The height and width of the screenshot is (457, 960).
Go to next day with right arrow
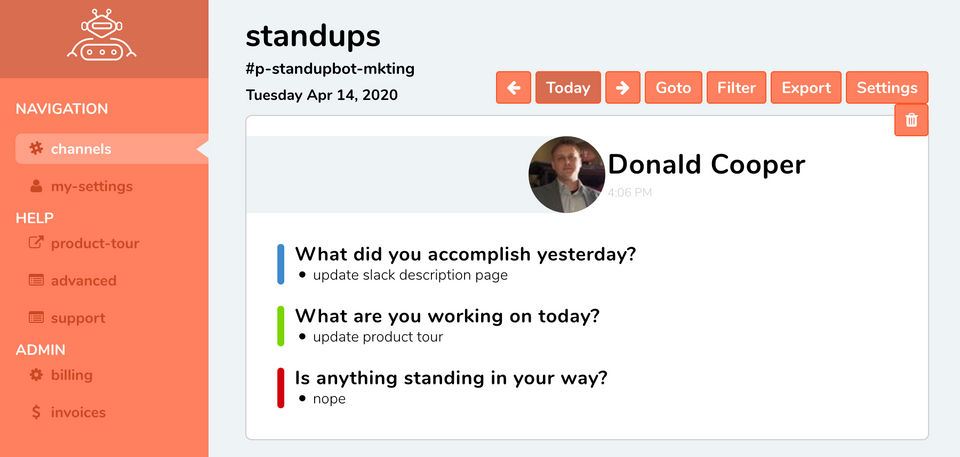click(622, 88)
